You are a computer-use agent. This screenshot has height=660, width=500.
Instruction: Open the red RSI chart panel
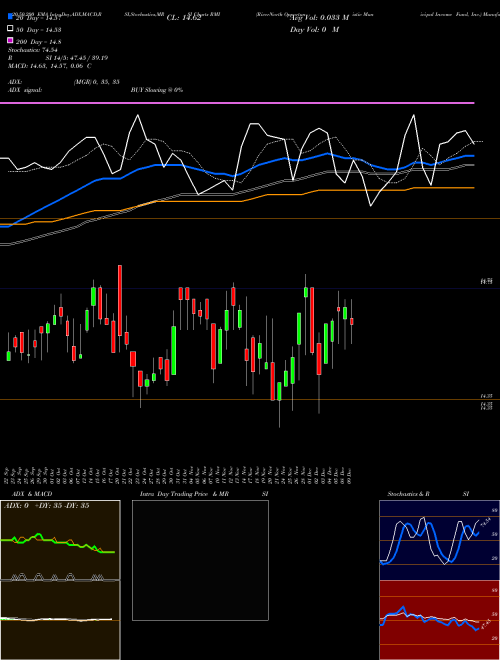click(x=439, y=620)
